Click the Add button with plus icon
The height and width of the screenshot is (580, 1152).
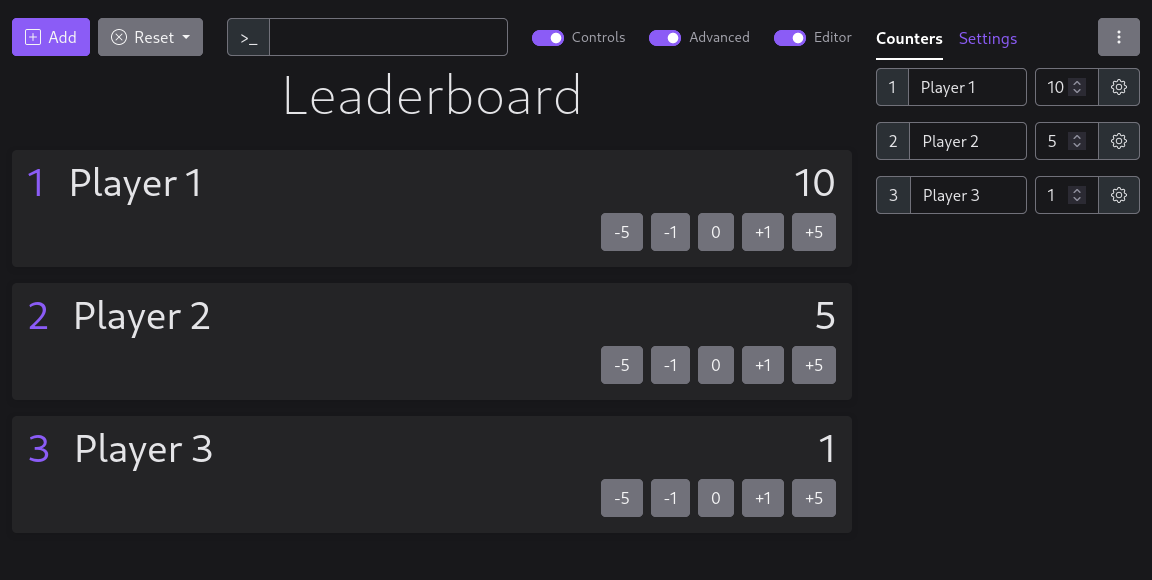[51, 37]
